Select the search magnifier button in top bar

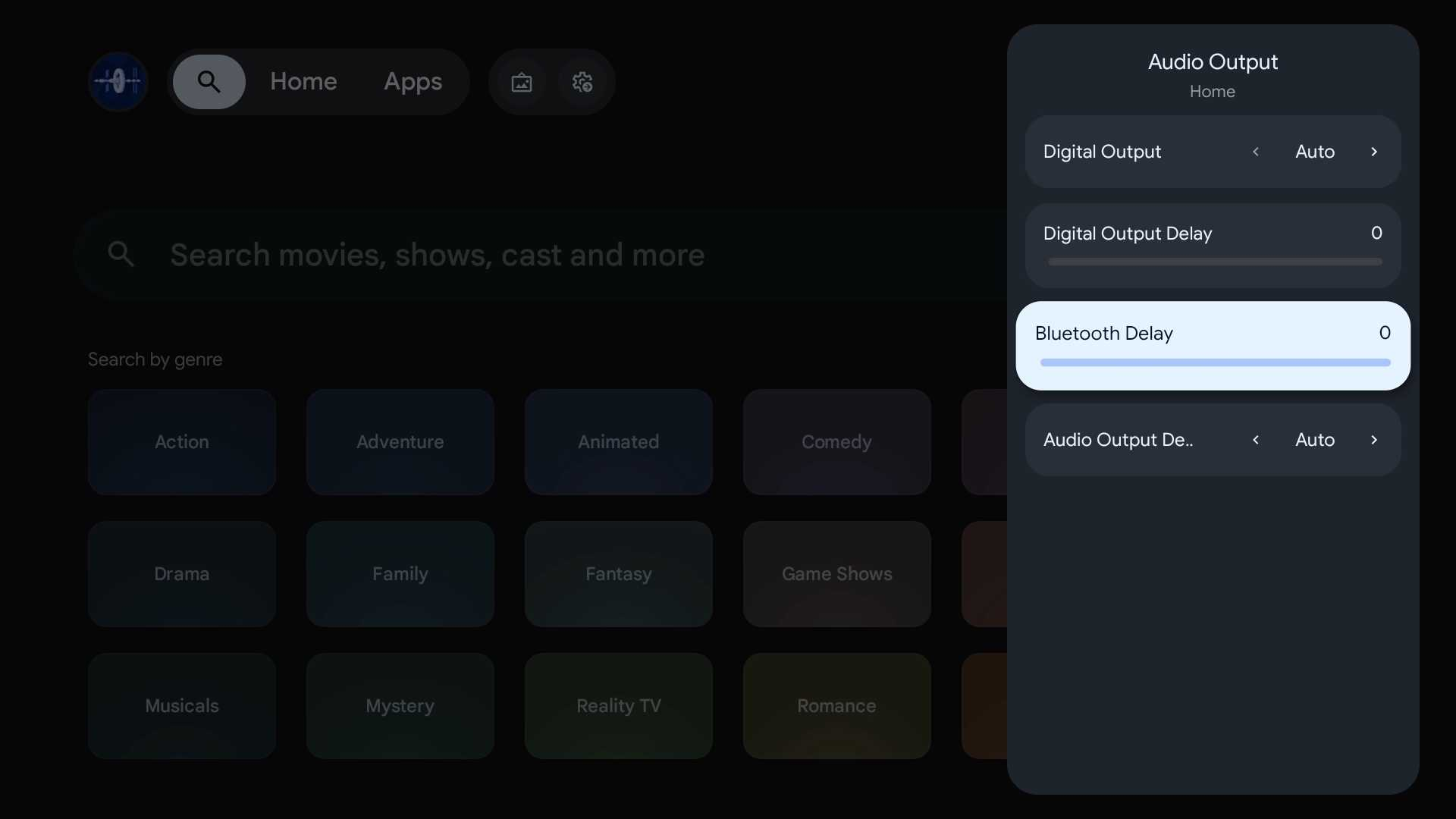pyautogui.click(x=209, y=81)
